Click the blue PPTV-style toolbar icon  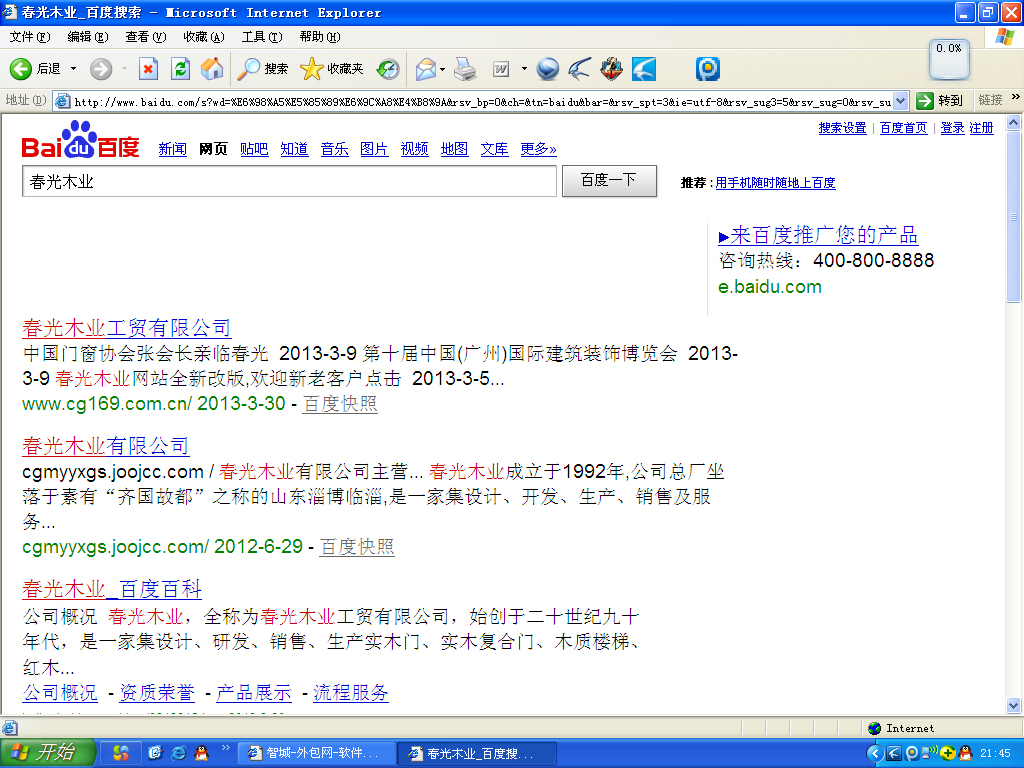[x=707, y=69]
